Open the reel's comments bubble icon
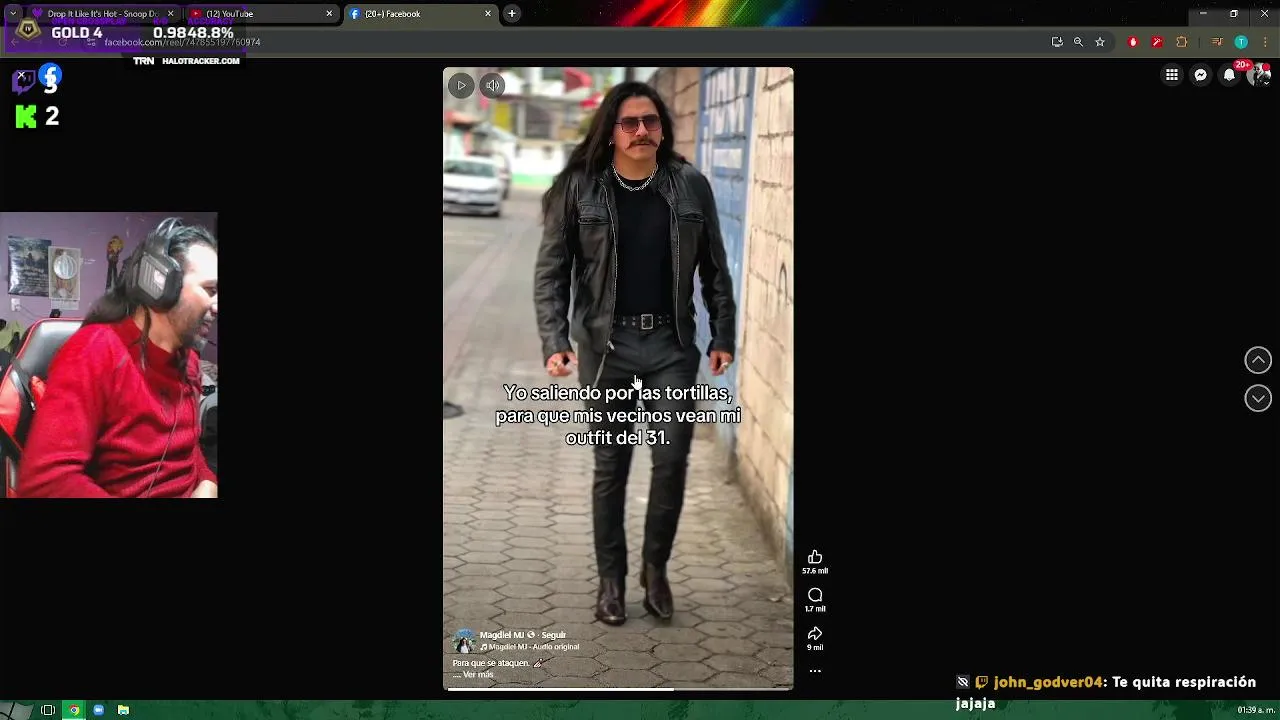Image resolution: width=1280 pixels, height=720 pixels. (x=815, y=595)
